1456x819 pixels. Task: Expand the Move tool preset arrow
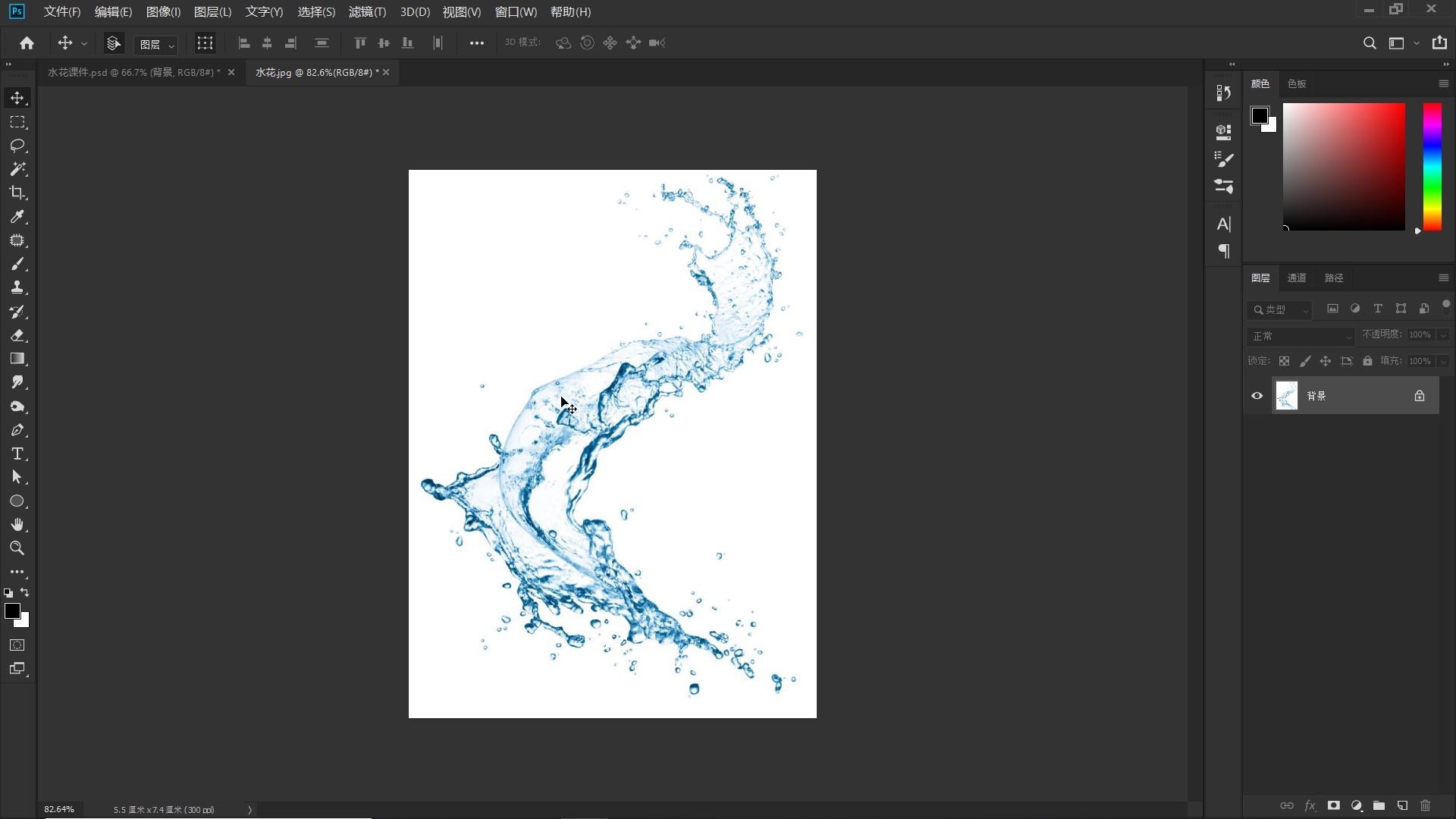[84, 44]
